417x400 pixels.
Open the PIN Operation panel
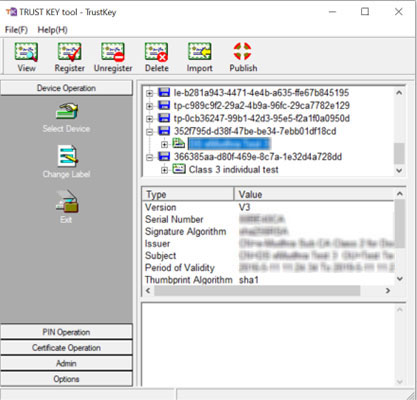coord(66,332)
